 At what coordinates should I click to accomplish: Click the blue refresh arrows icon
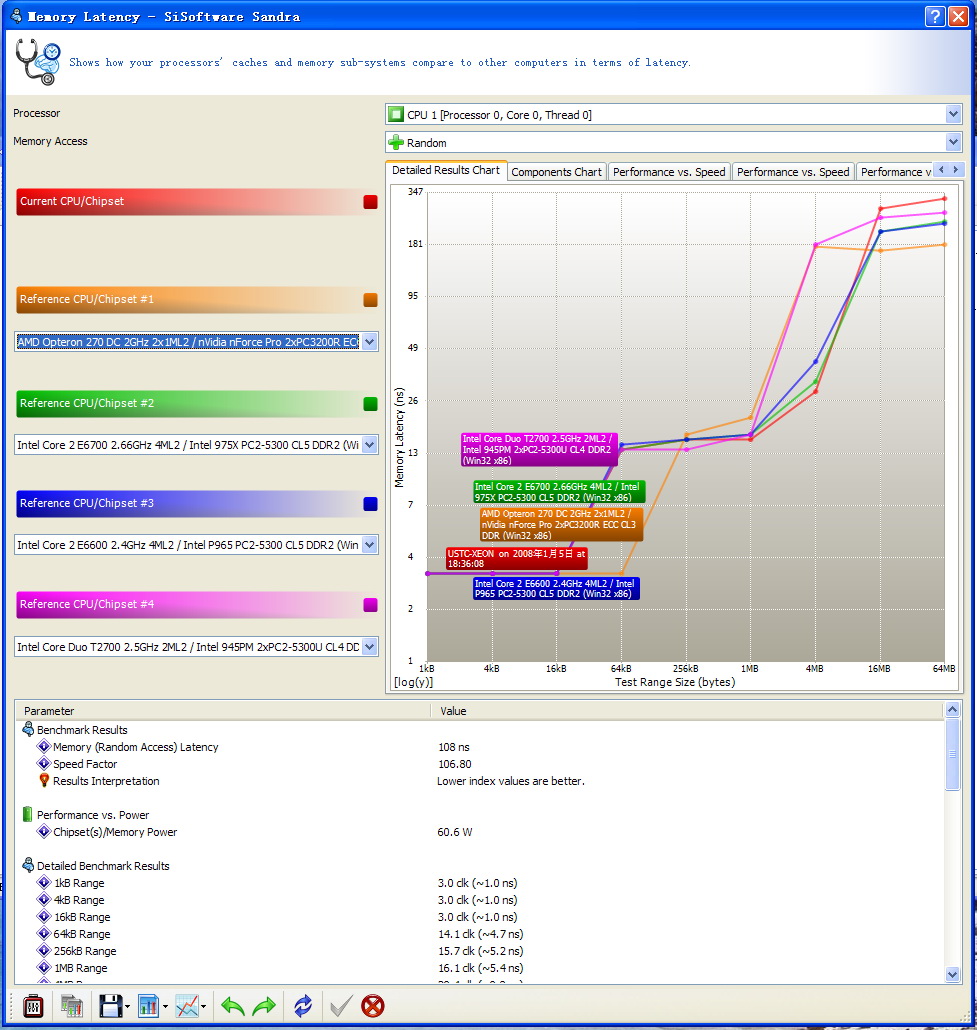[303, 1006]
